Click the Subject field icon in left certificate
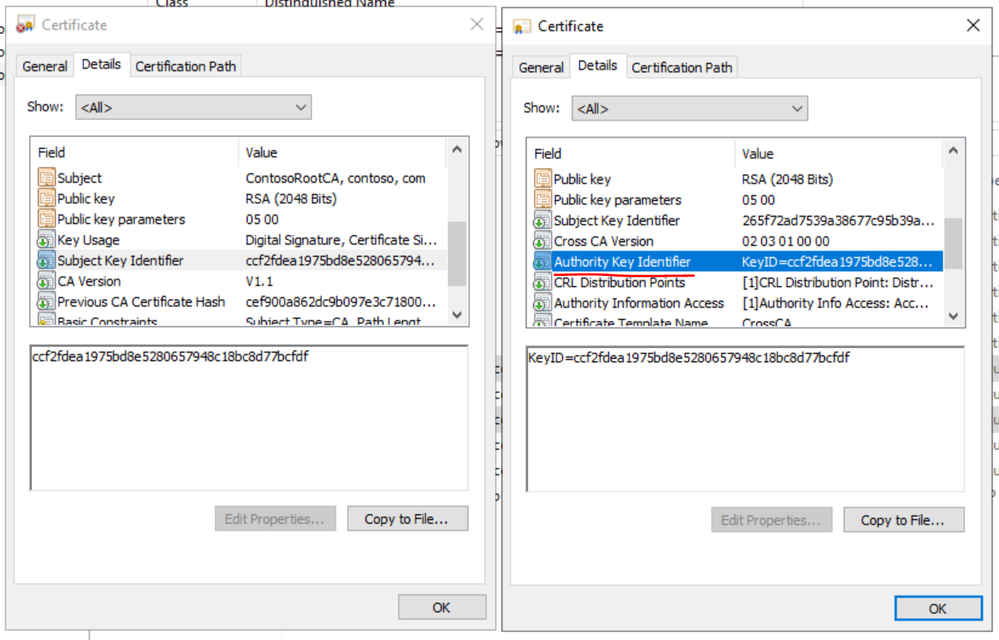Image resolution: width=999 pixels, height=640 pixels. pos(47,178)
